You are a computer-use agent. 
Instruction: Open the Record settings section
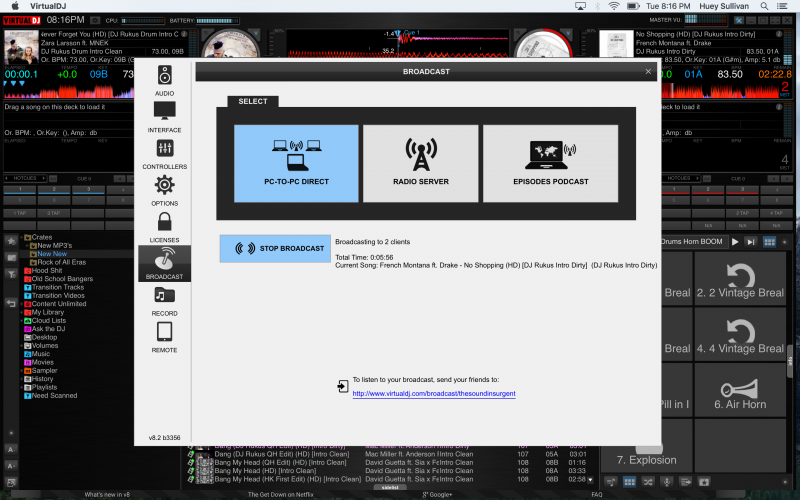tap(164, 300)
